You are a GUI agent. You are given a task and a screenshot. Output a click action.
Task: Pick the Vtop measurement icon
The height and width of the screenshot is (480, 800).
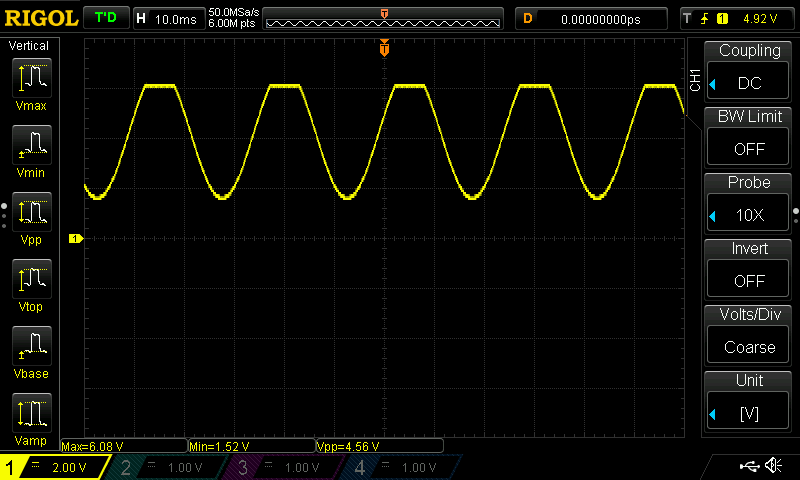point(32,279)
